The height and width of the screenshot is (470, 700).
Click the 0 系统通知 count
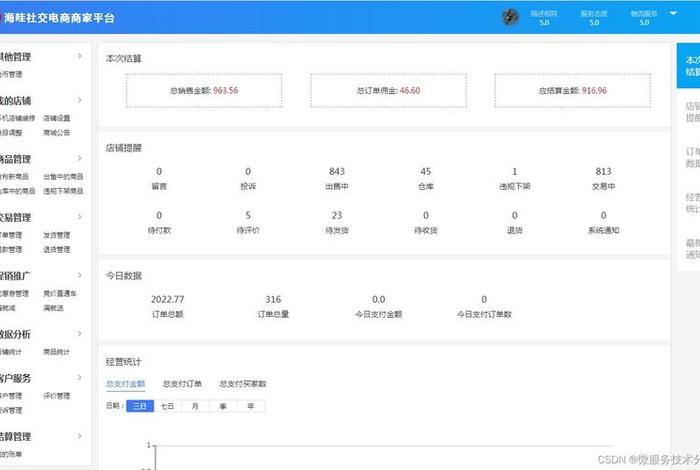coord(604,216)
